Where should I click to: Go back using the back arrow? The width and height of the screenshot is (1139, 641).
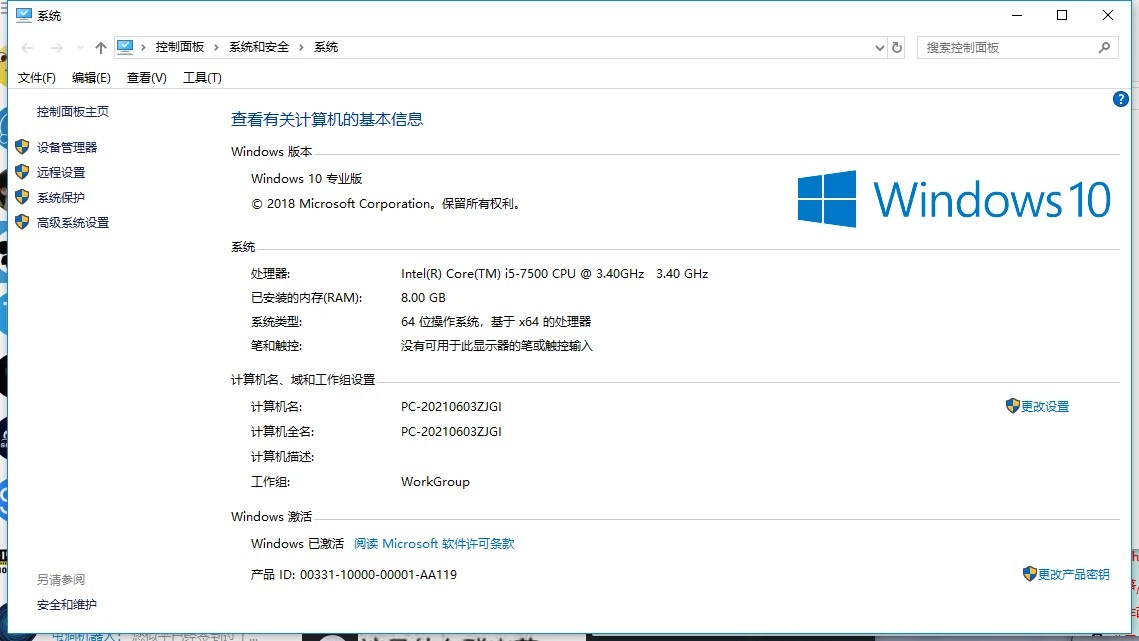coord(28,48)
